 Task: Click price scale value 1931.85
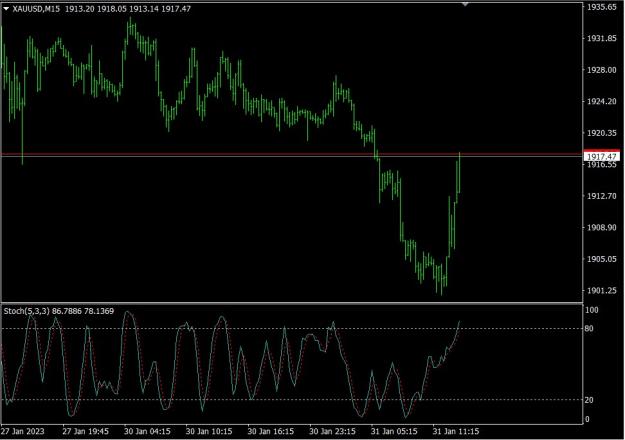601,38
